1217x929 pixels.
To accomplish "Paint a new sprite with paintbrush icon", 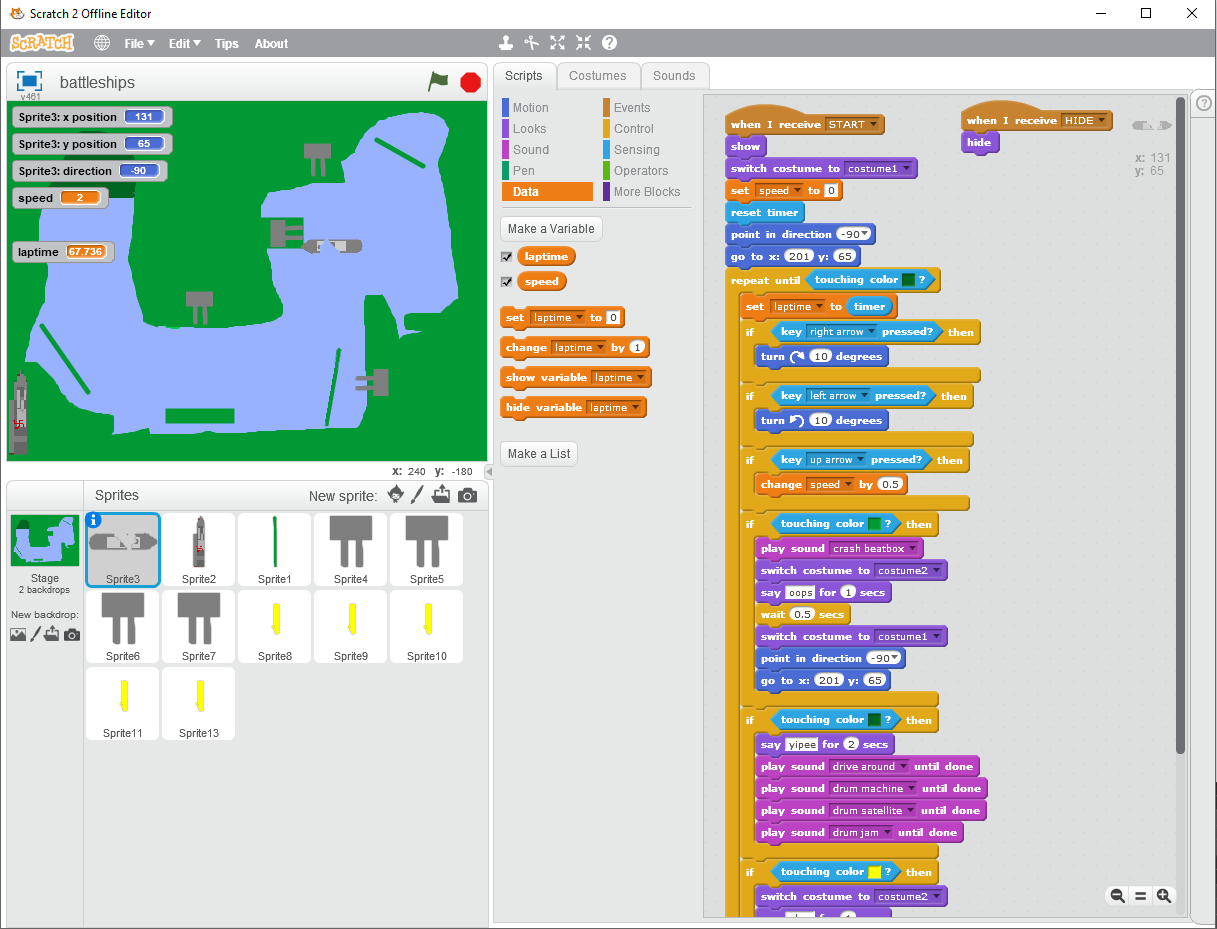I will 418,495.
